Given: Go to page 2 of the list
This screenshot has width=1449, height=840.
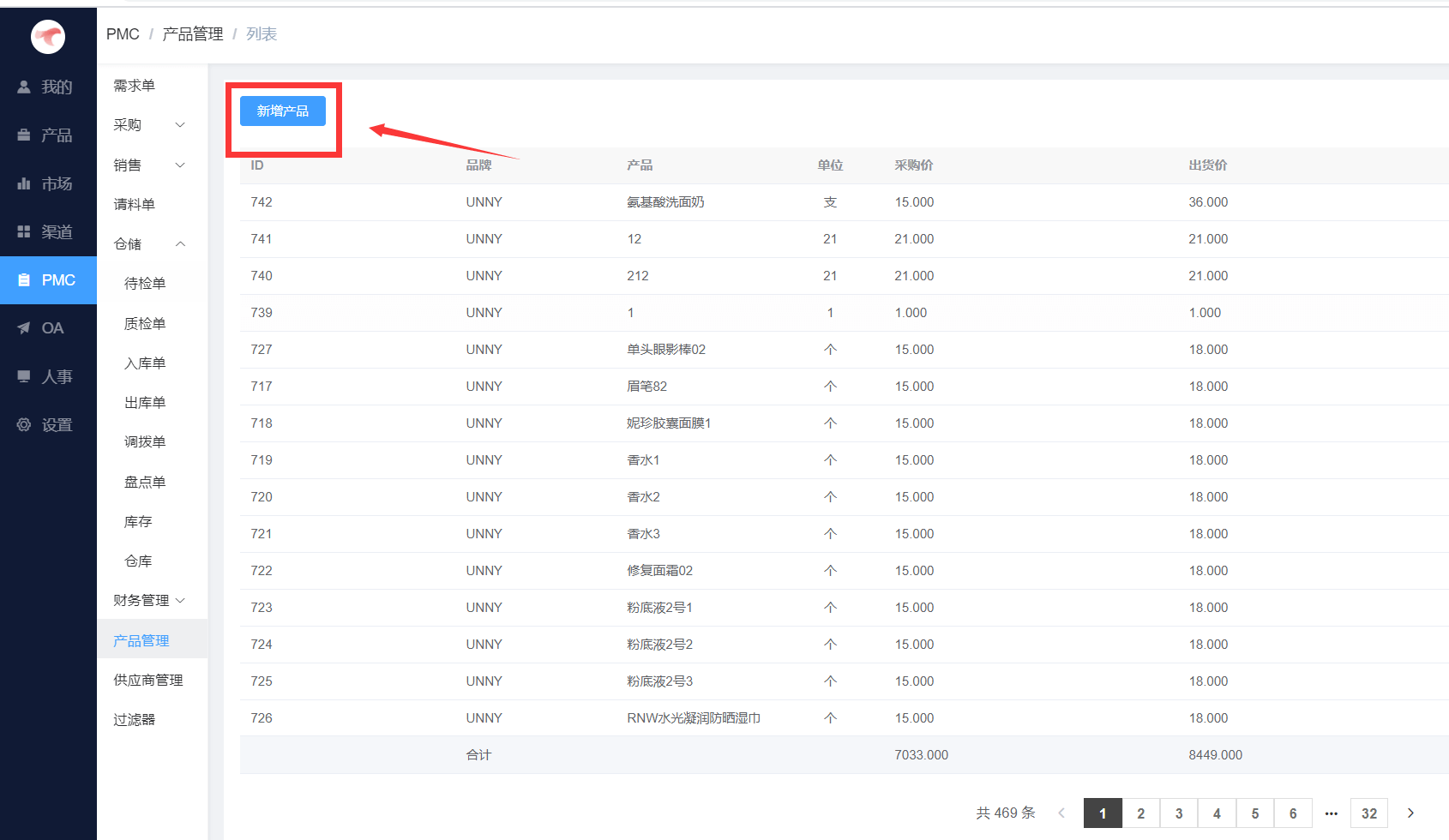Looking at the screenshot, I should tap(1140, 813).
